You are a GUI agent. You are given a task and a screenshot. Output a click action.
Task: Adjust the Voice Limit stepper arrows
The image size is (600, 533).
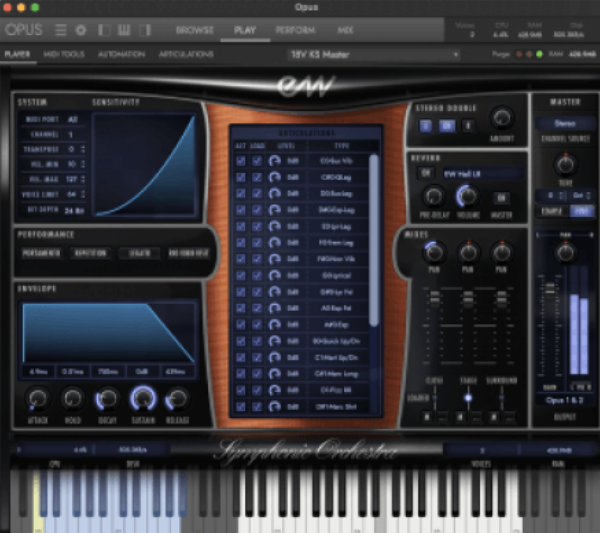click(x=83, y=194)
